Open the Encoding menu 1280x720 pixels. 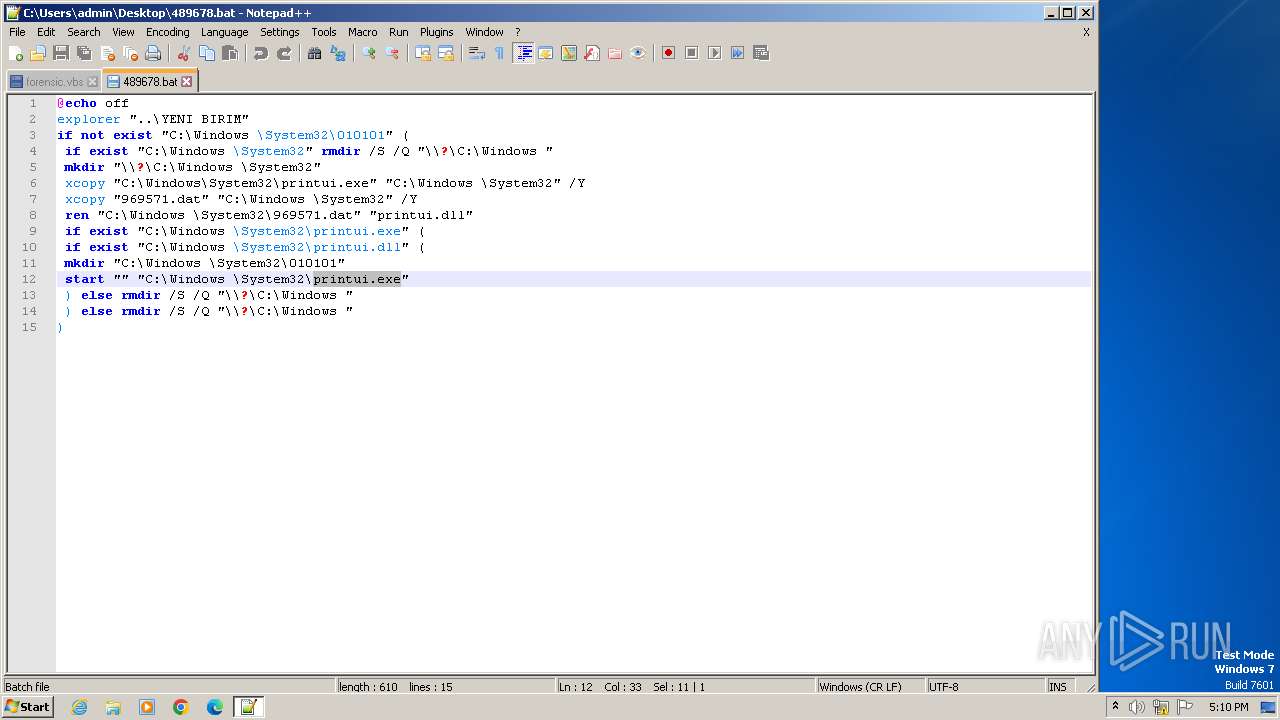[167, 32]
